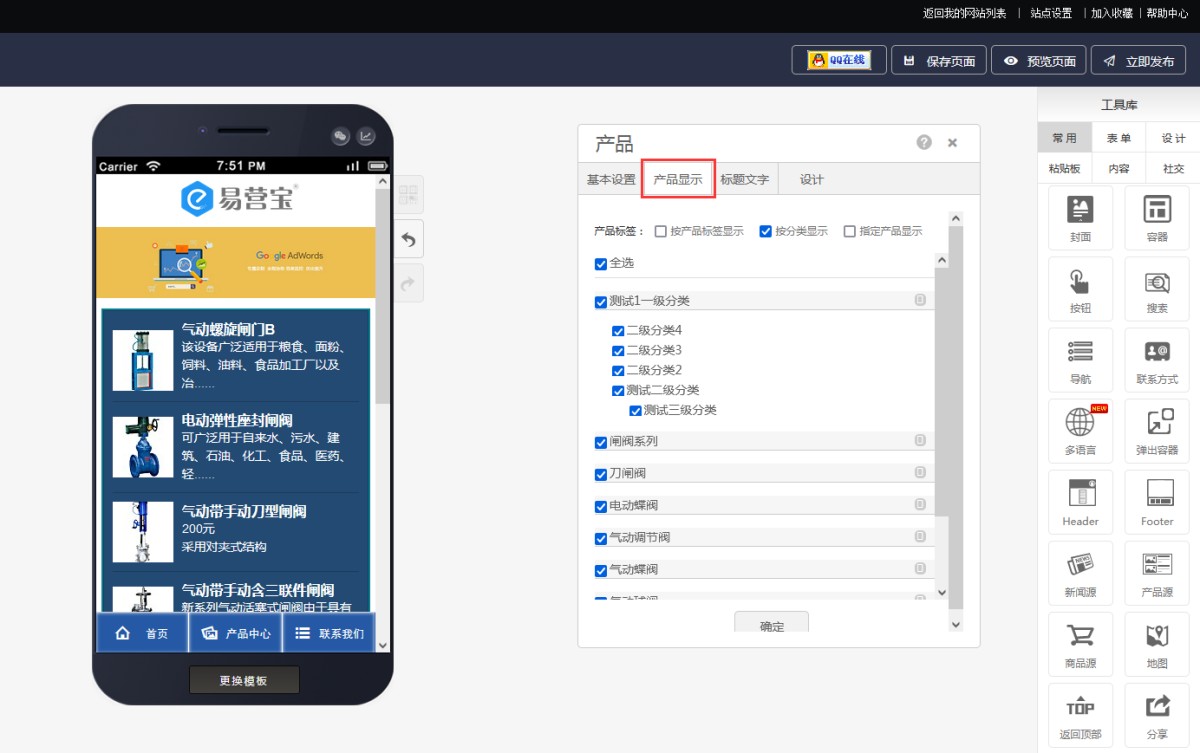
Task: Click 立即发布 publish now button
Action: [x=1138, y=61]
